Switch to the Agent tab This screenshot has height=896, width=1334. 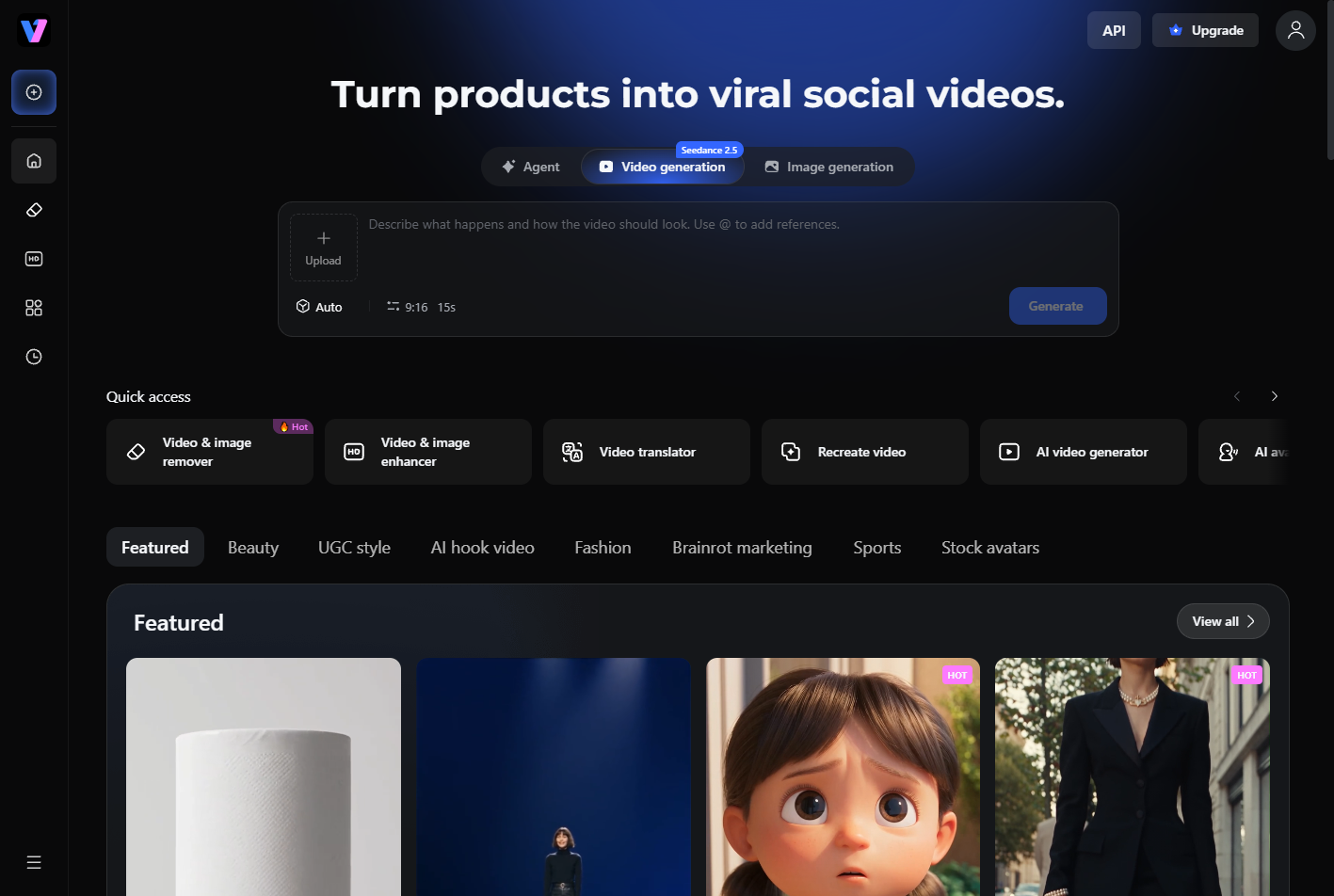click(530, 167)
